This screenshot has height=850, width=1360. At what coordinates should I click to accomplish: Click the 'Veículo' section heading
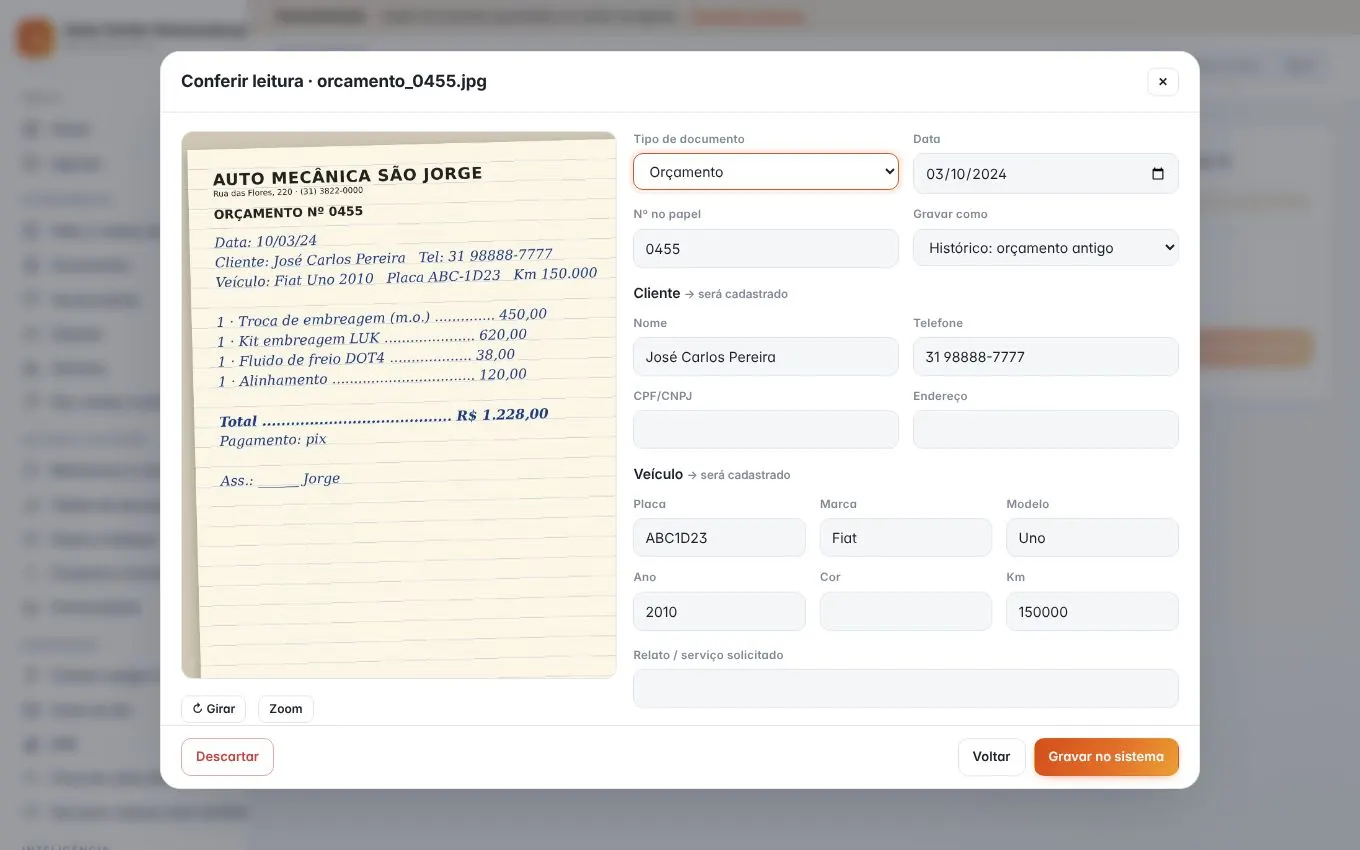pyautogui.click(x=658, y=474)
